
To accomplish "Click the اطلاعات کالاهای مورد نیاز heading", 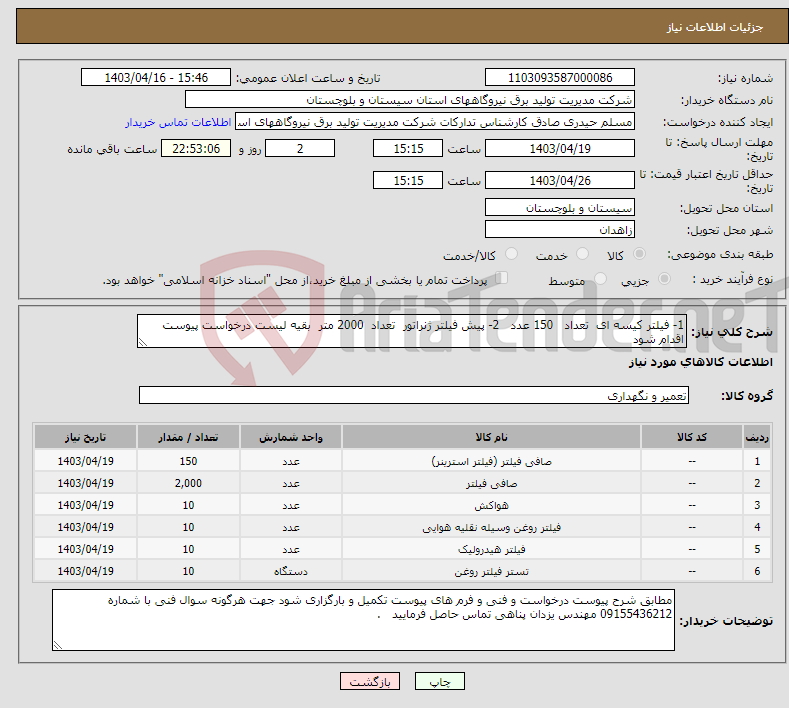I will click(700, 362).
